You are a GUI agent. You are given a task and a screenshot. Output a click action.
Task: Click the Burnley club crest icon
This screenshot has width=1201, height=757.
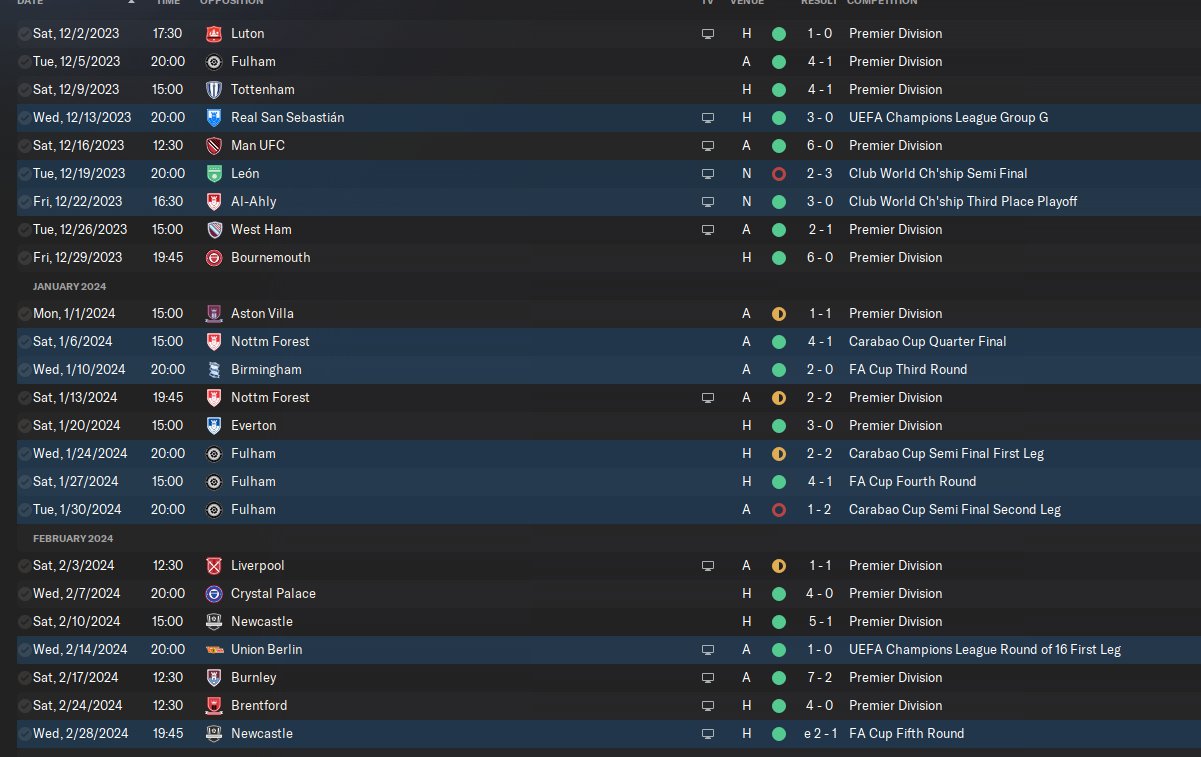tap(213, 678)
